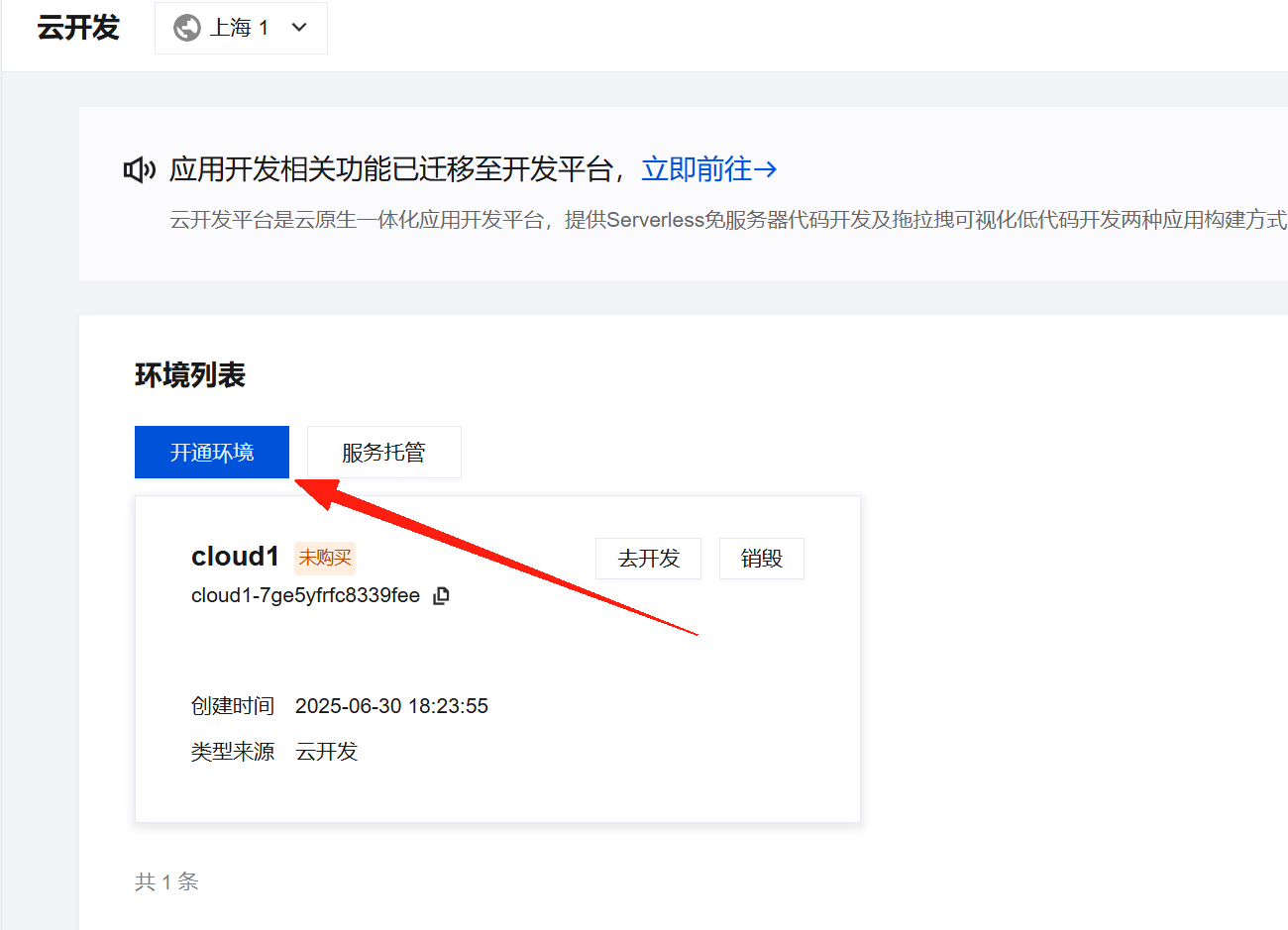Click the 云开发 type source value

pos(326,752)
